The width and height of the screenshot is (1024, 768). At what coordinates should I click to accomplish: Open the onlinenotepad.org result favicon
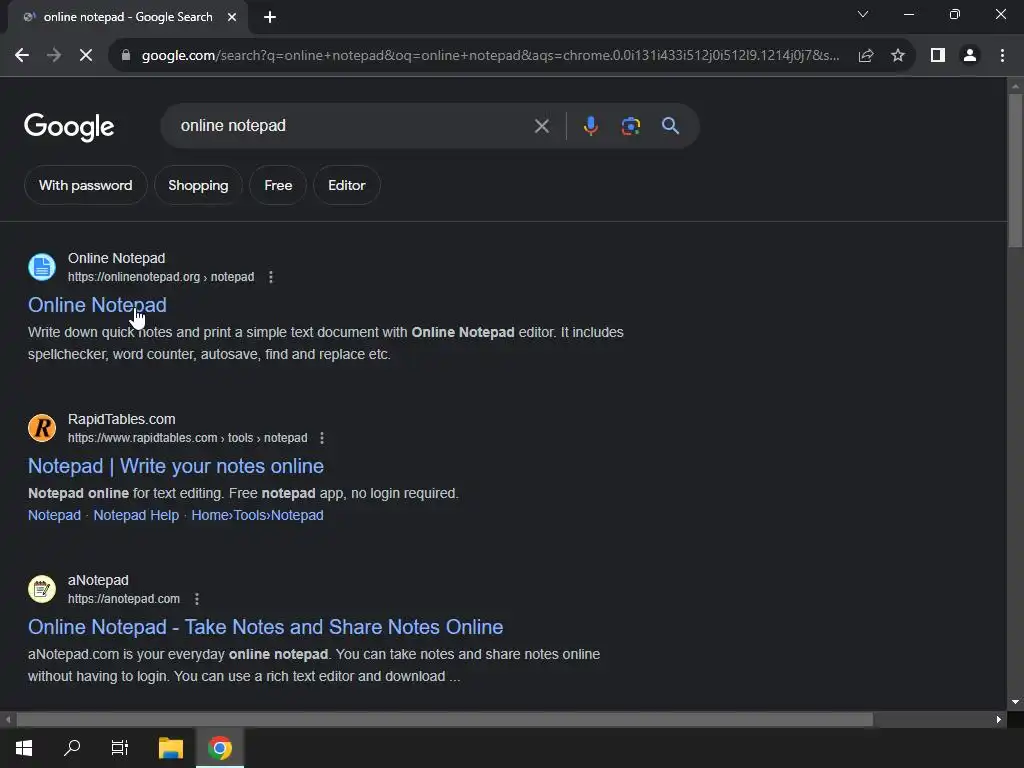coord(42,267)
